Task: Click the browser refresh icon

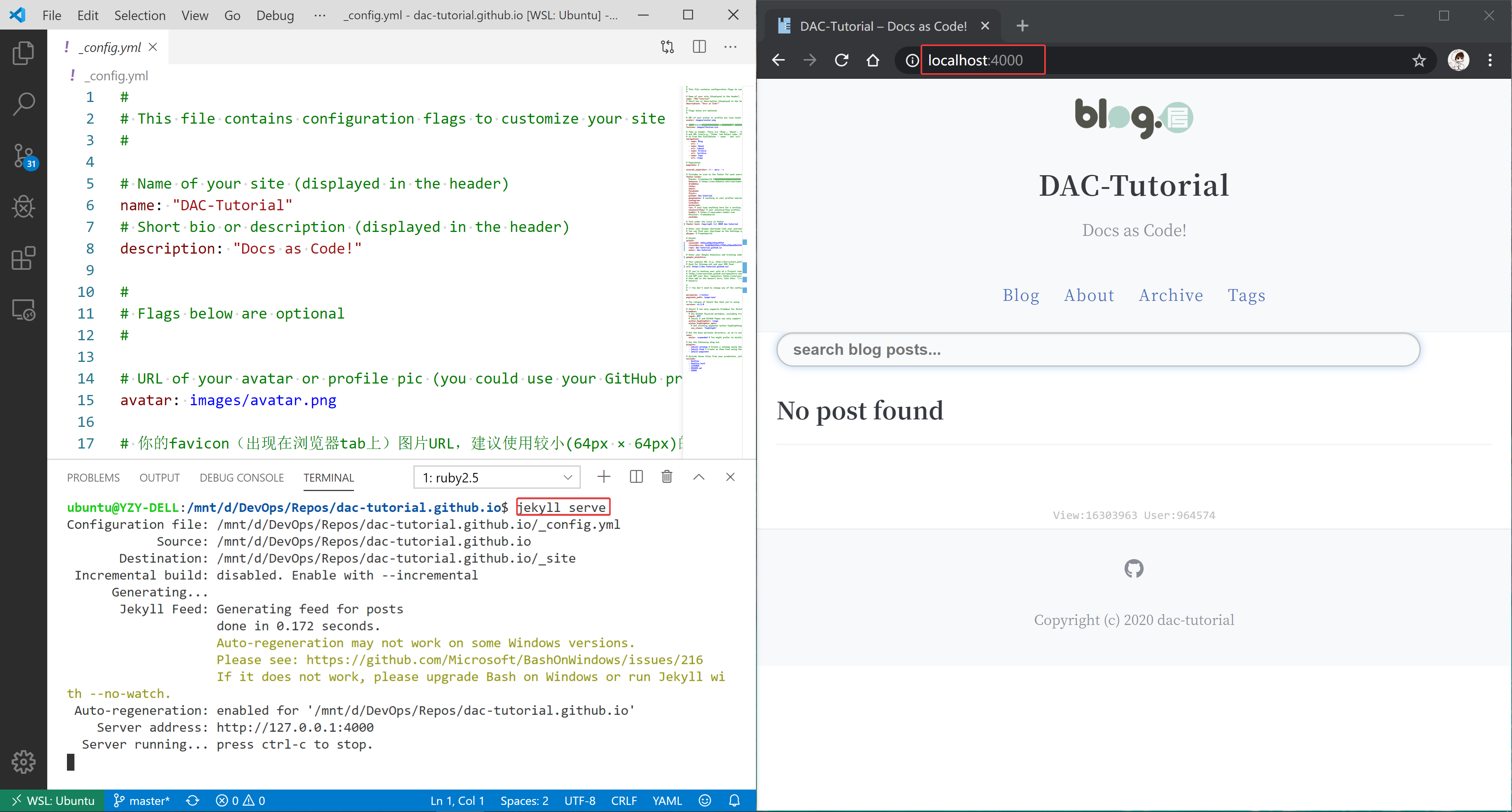Action: click(x=843, y=60)
